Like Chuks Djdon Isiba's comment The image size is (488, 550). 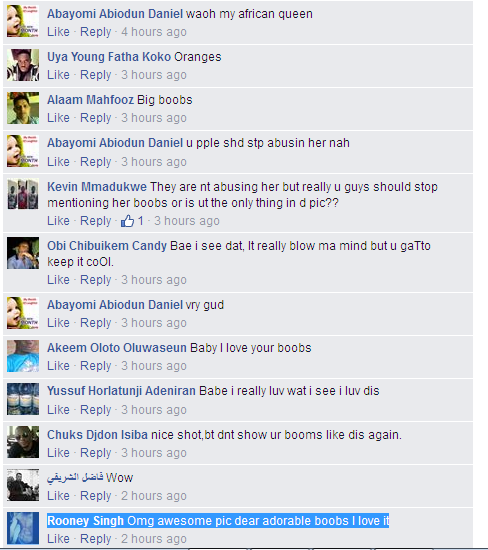58,453
